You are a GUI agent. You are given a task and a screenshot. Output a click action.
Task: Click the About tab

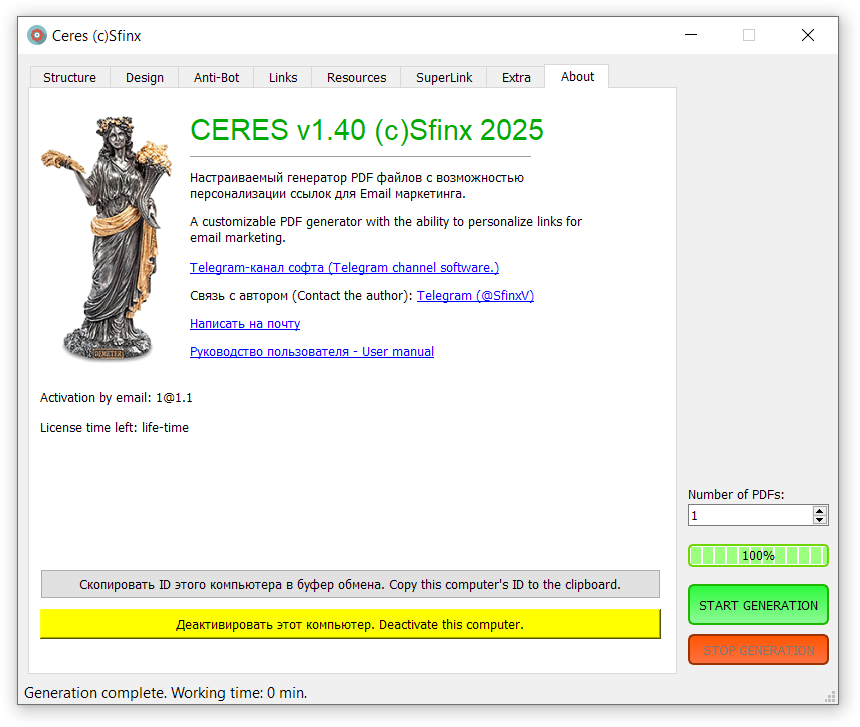[x=577, y=76]
